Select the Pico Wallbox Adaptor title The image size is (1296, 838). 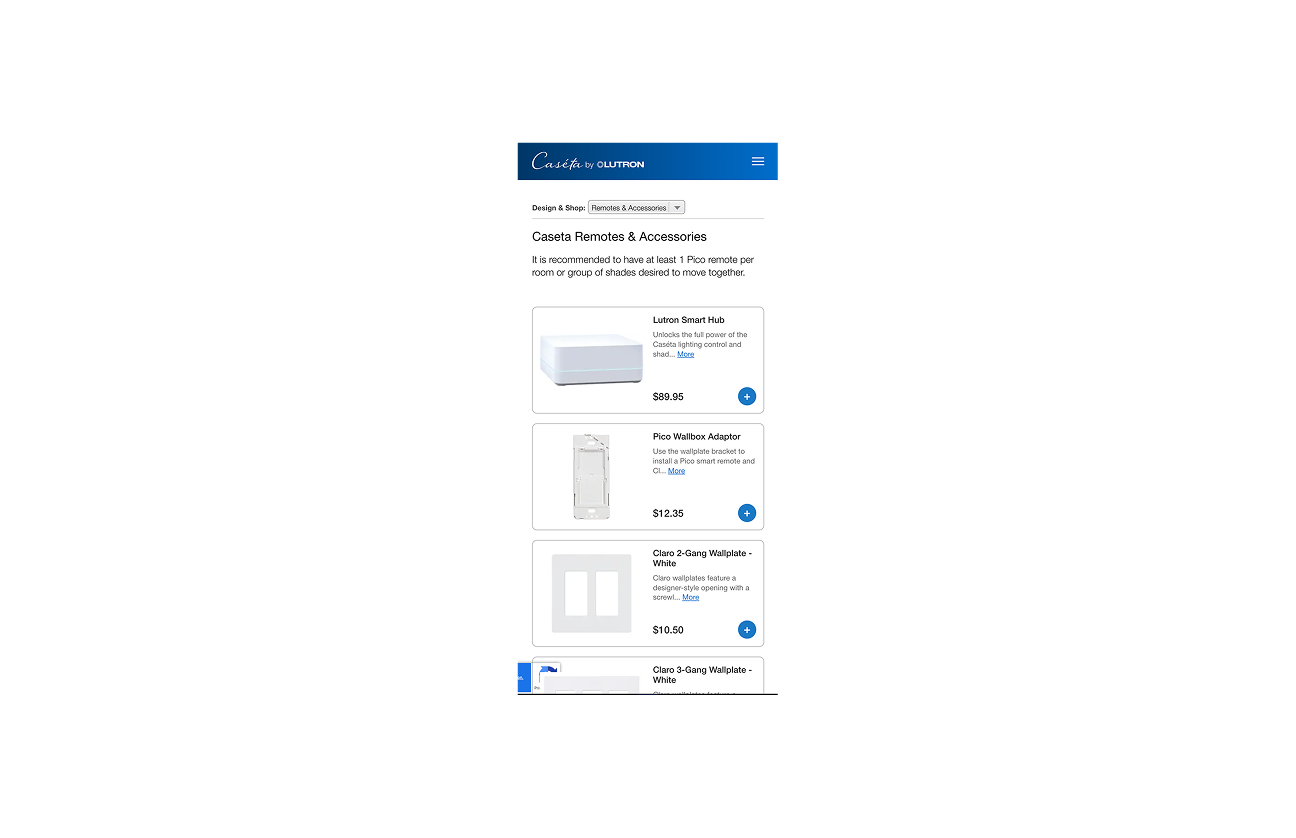pyautogui.click(x=696, y=437)
